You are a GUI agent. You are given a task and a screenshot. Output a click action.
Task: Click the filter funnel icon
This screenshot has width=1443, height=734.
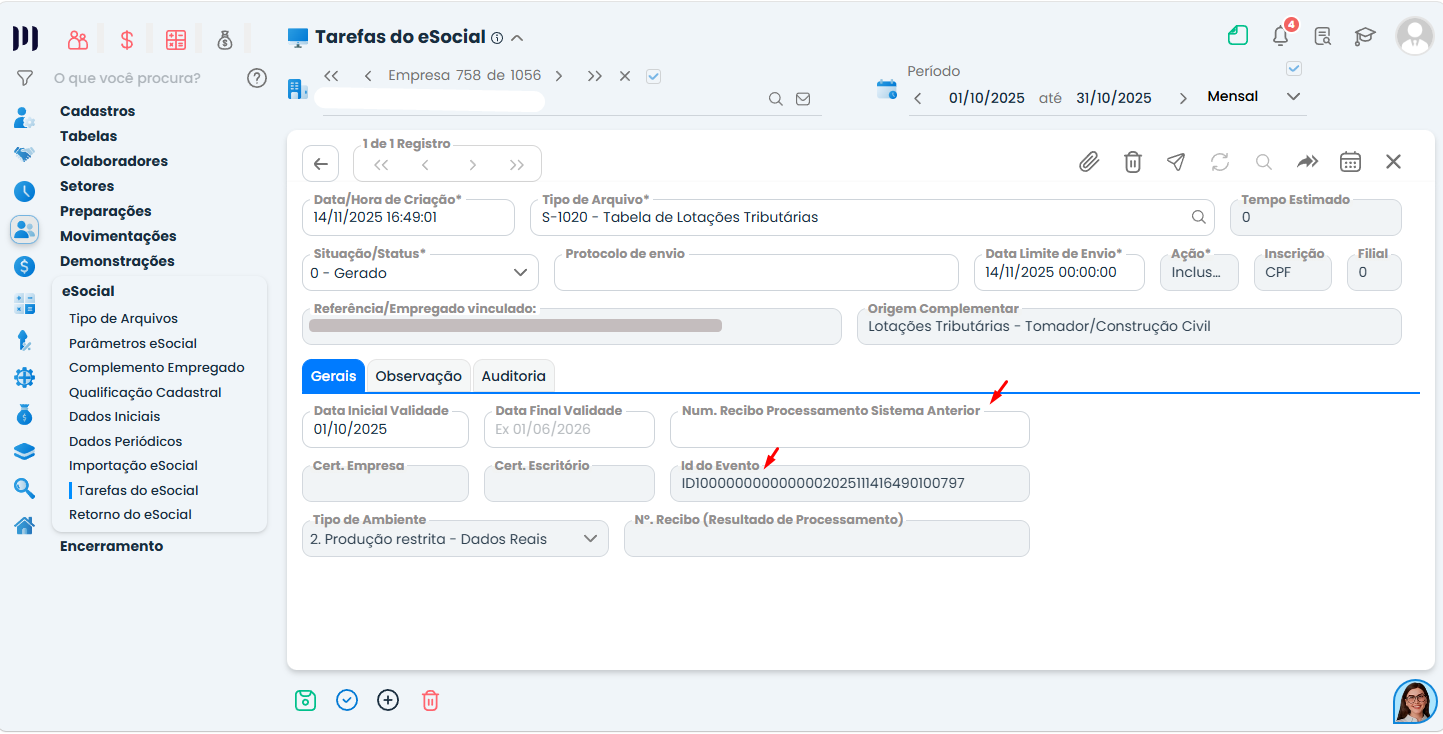pos(25,77)
